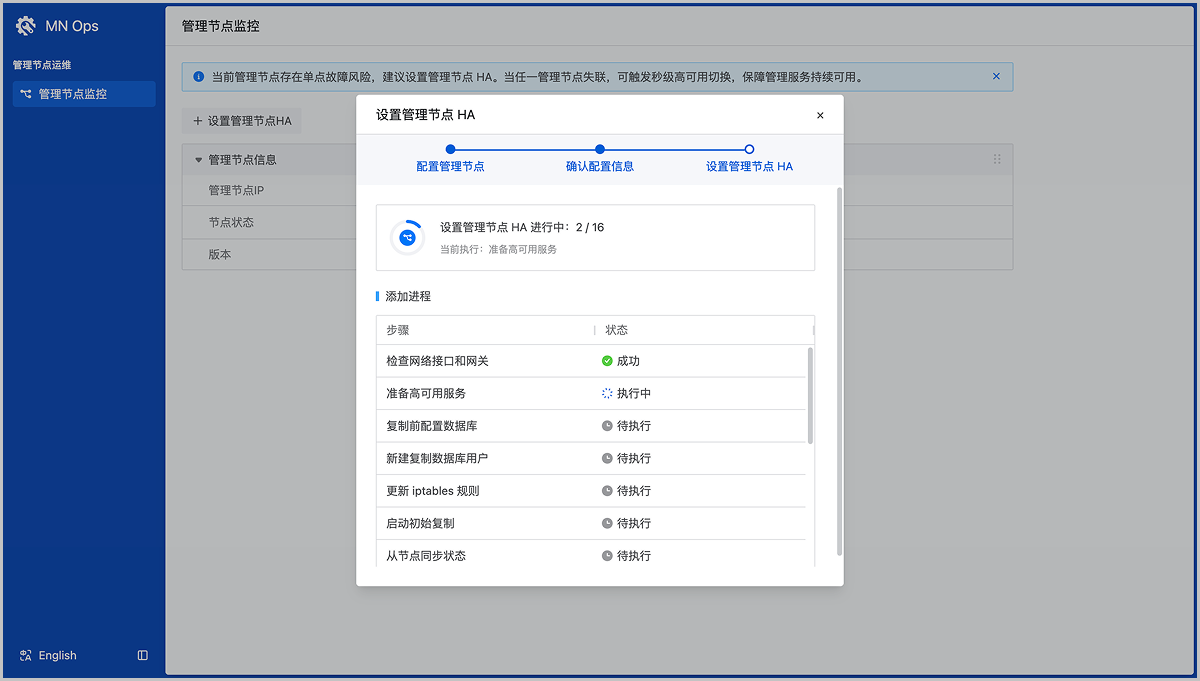1200x681 pixels.
Task: Click the 管理节点监控 page title
Action: click(x=221, y=26)
